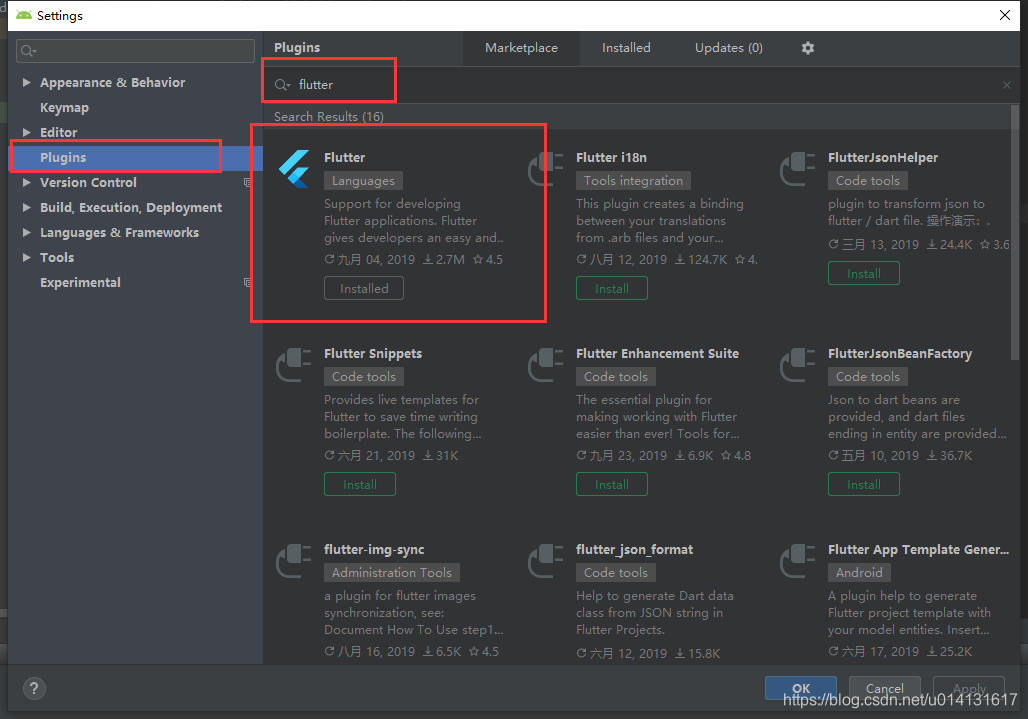Open the help question mark button

pyautogui.click(x=34, y=688)
